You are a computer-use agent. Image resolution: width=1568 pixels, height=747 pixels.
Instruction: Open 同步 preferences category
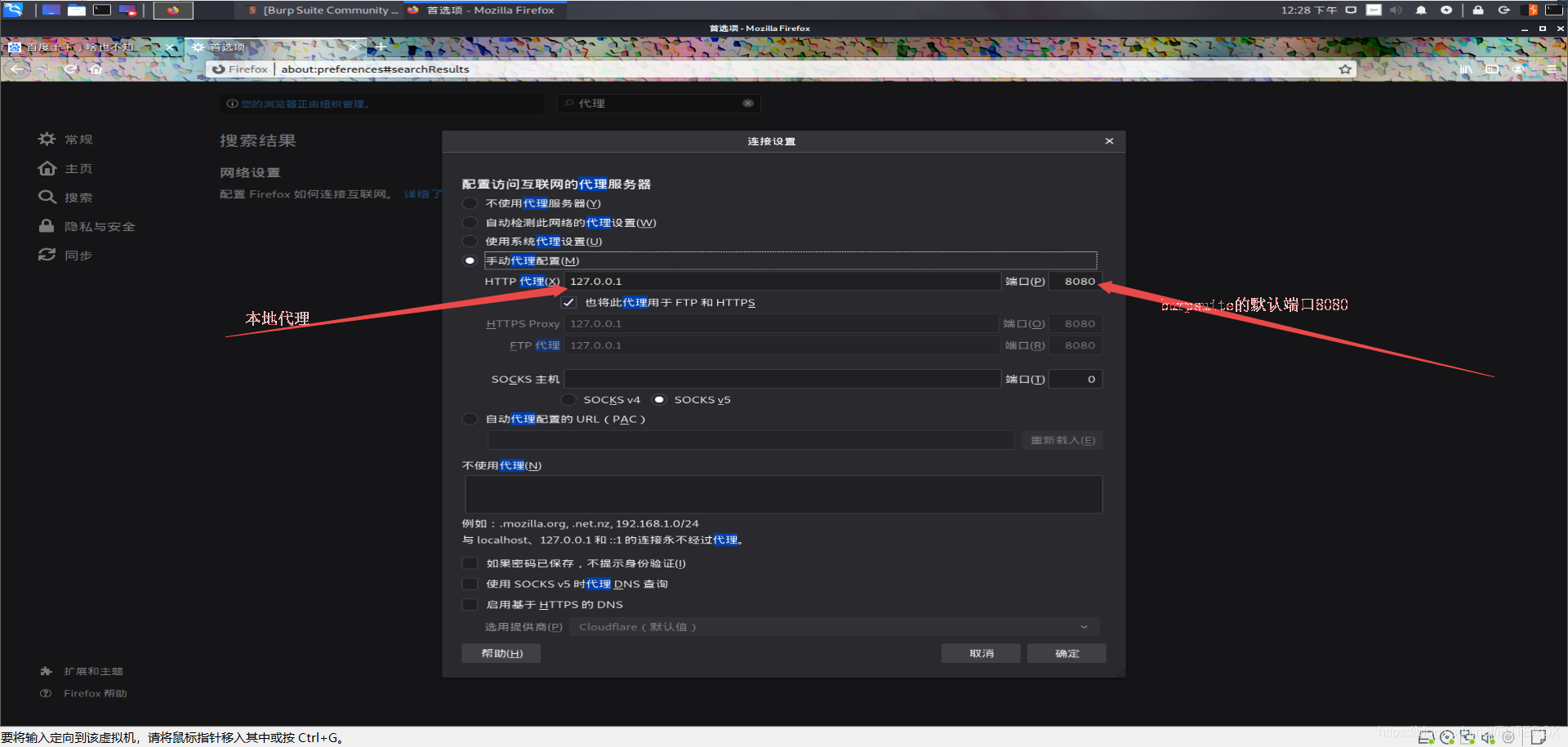[65, 255]
